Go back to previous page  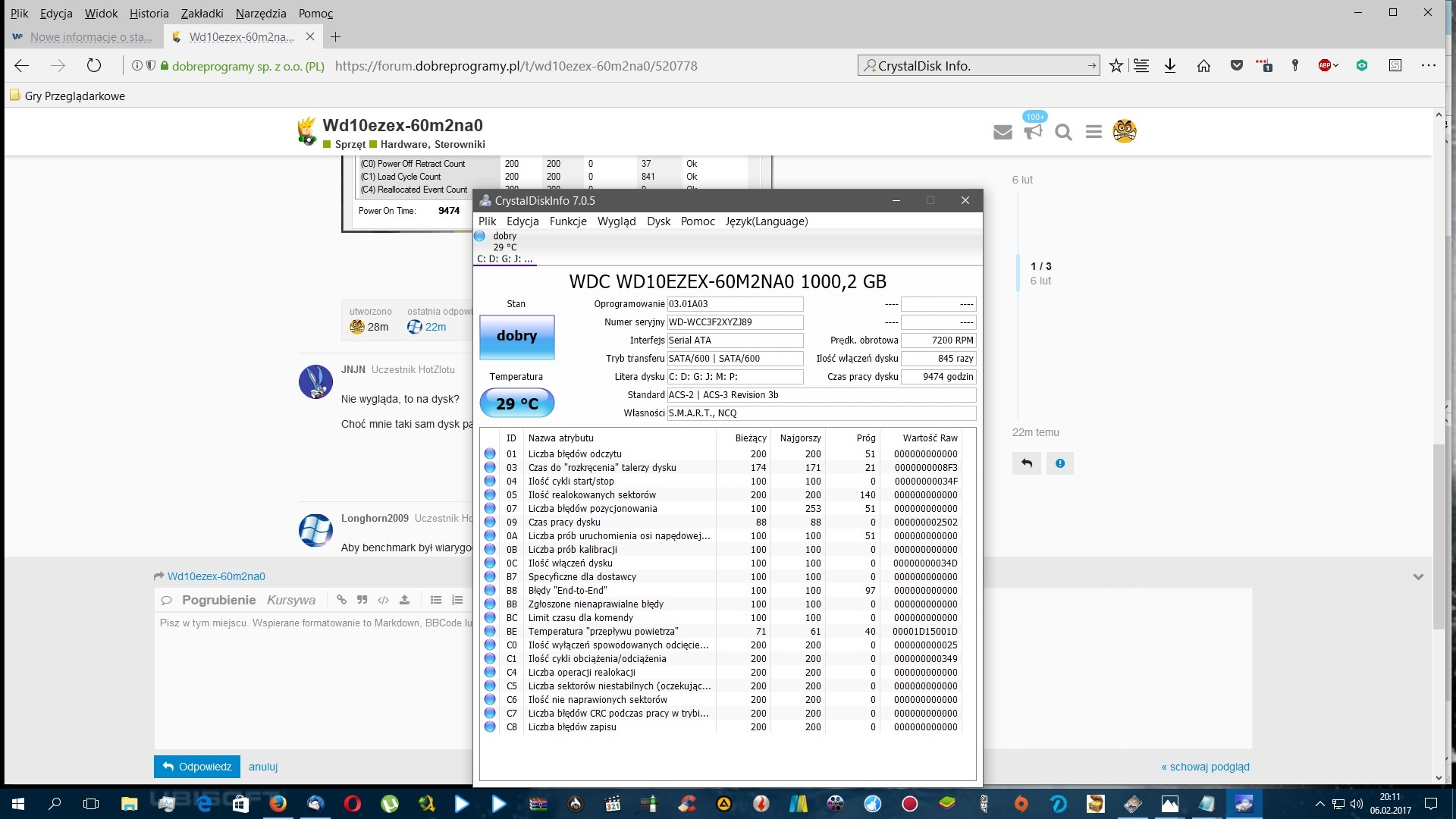pos(21,66)
